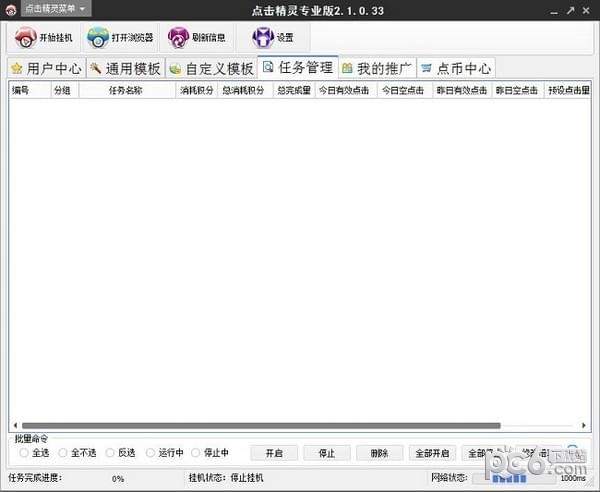Click the 任务完成进度 progress bar

[118, 478]
